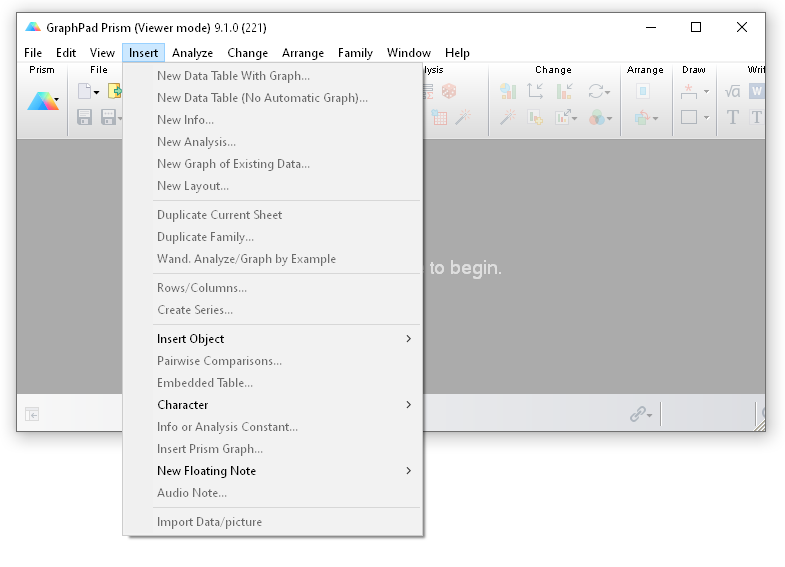Click the resize graph icon
The width and height of the screenshot is (785, 567).
(562, 118)
